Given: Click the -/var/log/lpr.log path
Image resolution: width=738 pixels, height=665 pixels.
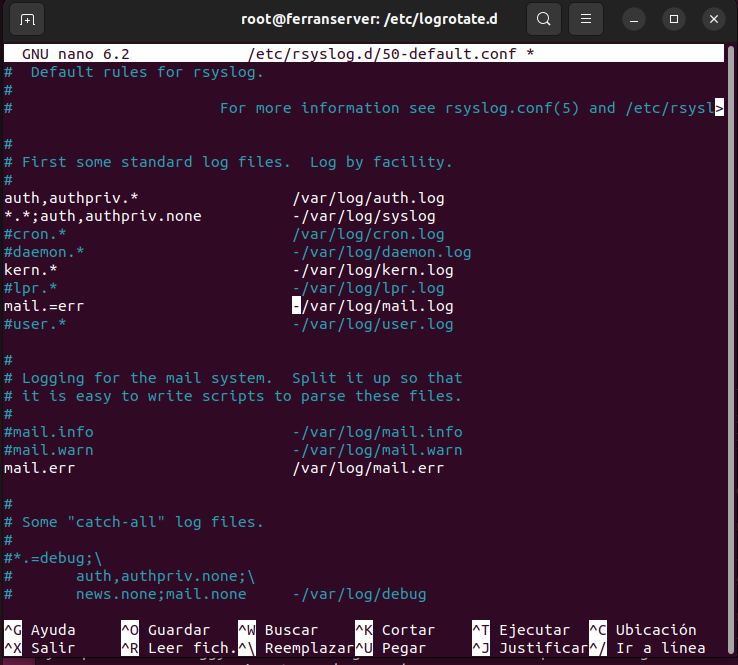Looking at the screenshot, I should pos(369,288).
